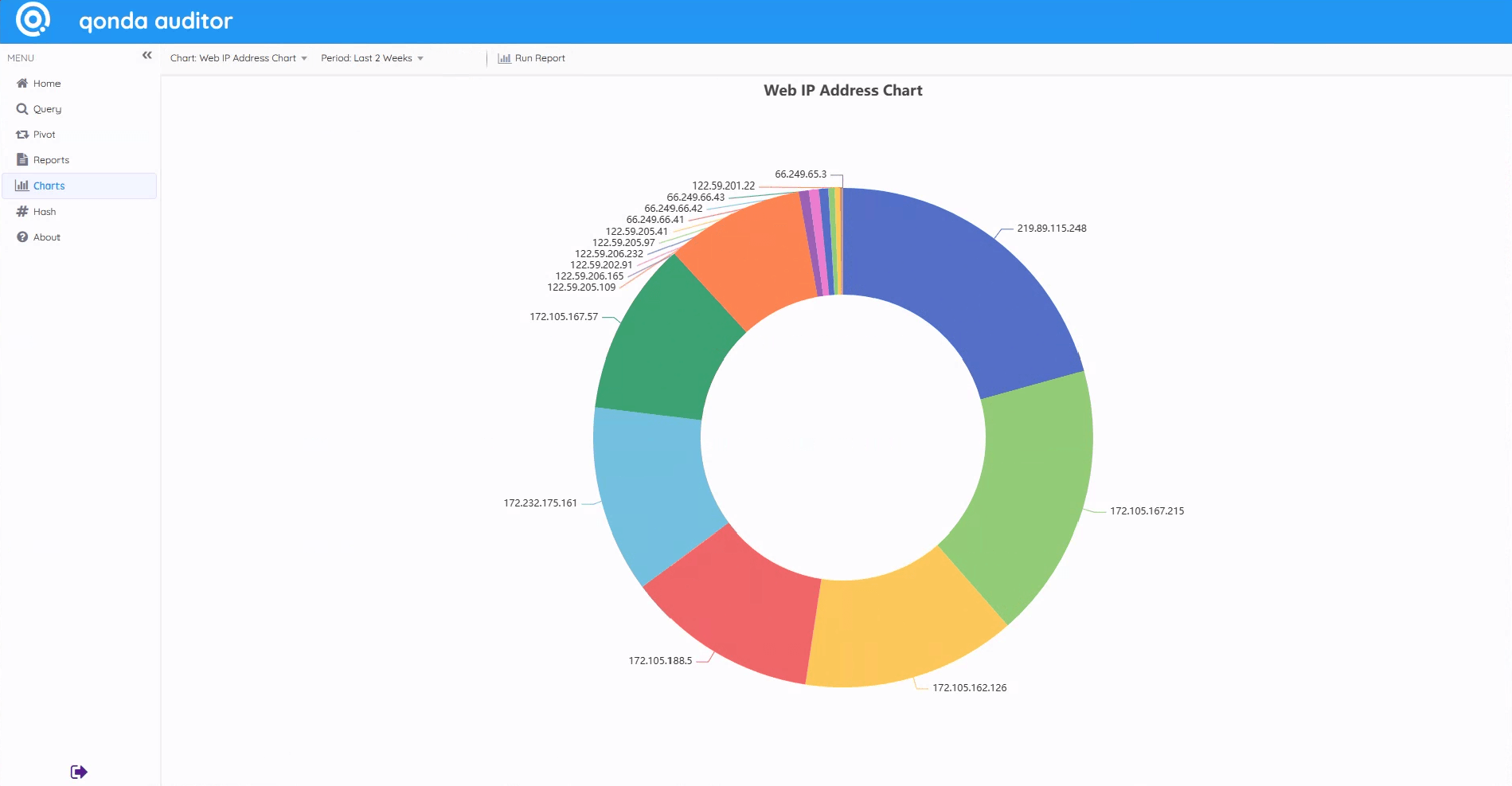The image size is (1512, 786).
Task: Select the Query magnifier icon
Action: tap(22, 108)
